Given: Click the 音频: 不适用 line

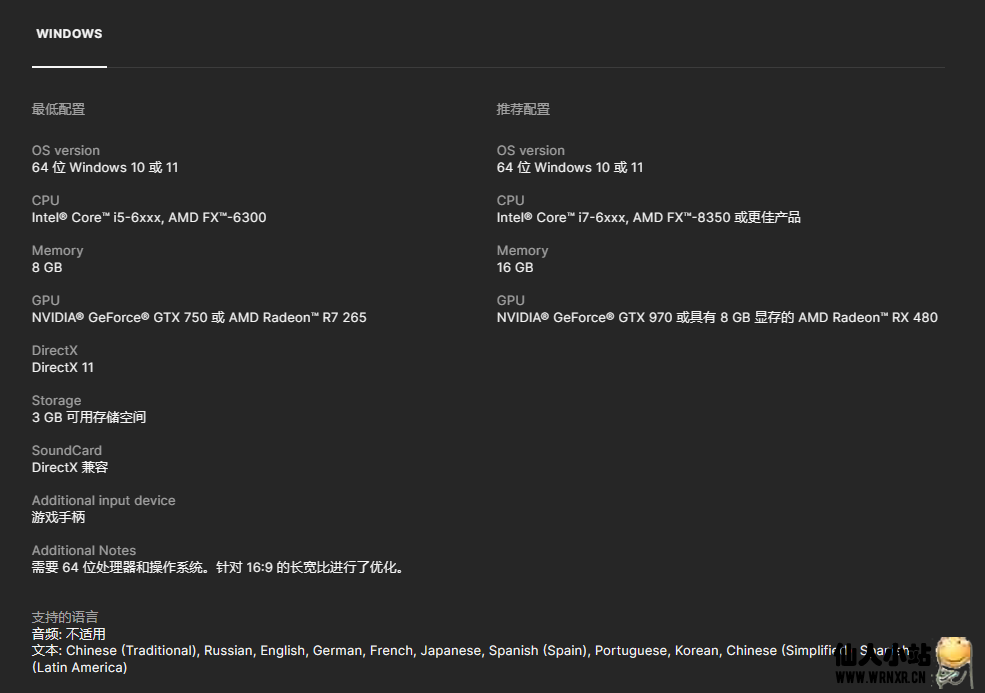Looking at the screenshot, I should (x=68, y=634).
